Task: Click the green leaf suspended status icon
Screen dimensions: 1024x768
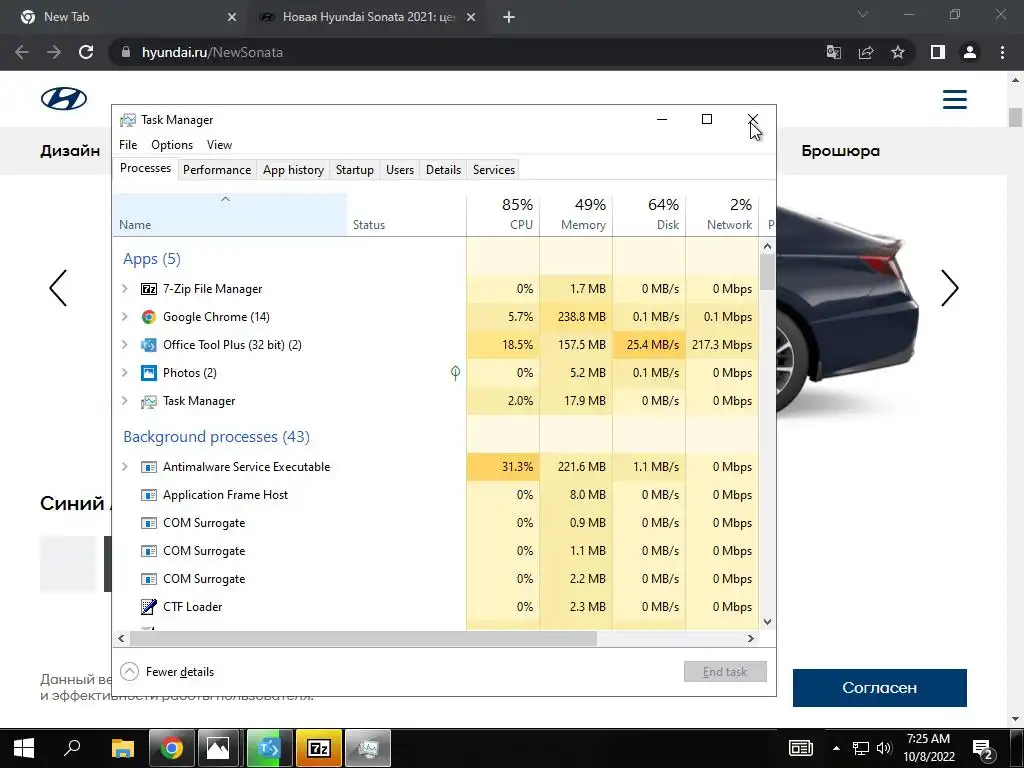Action: point(455,373)
